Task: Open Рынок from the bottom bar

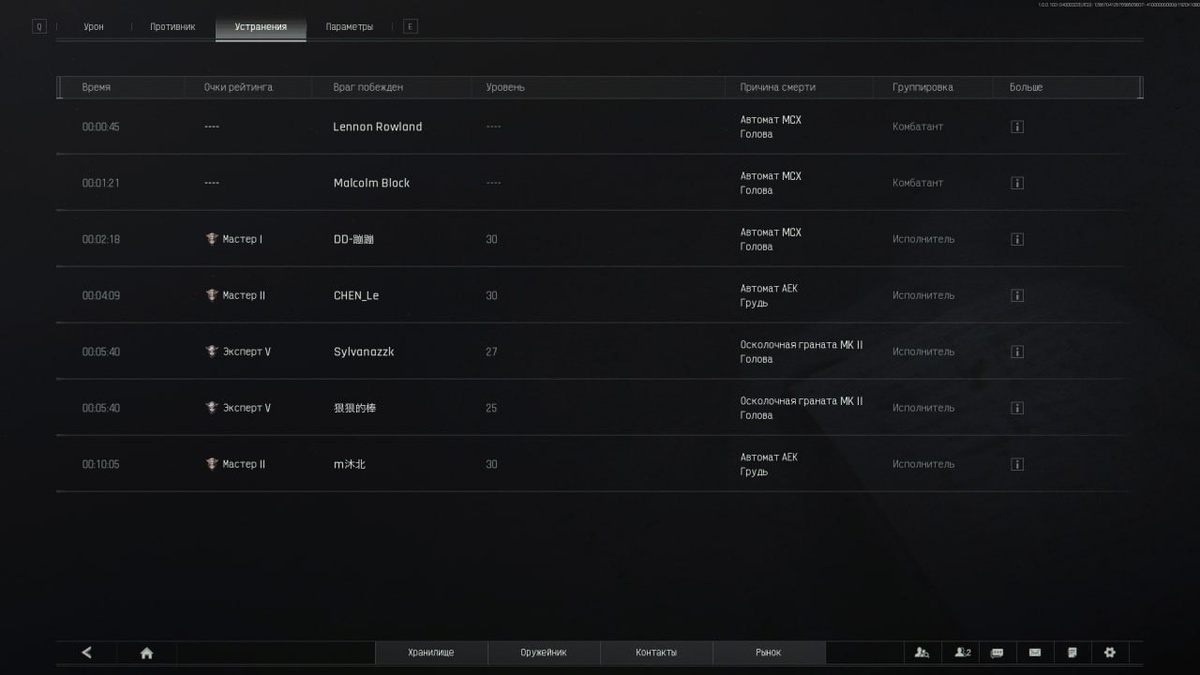Action: [x=769, y=653]
